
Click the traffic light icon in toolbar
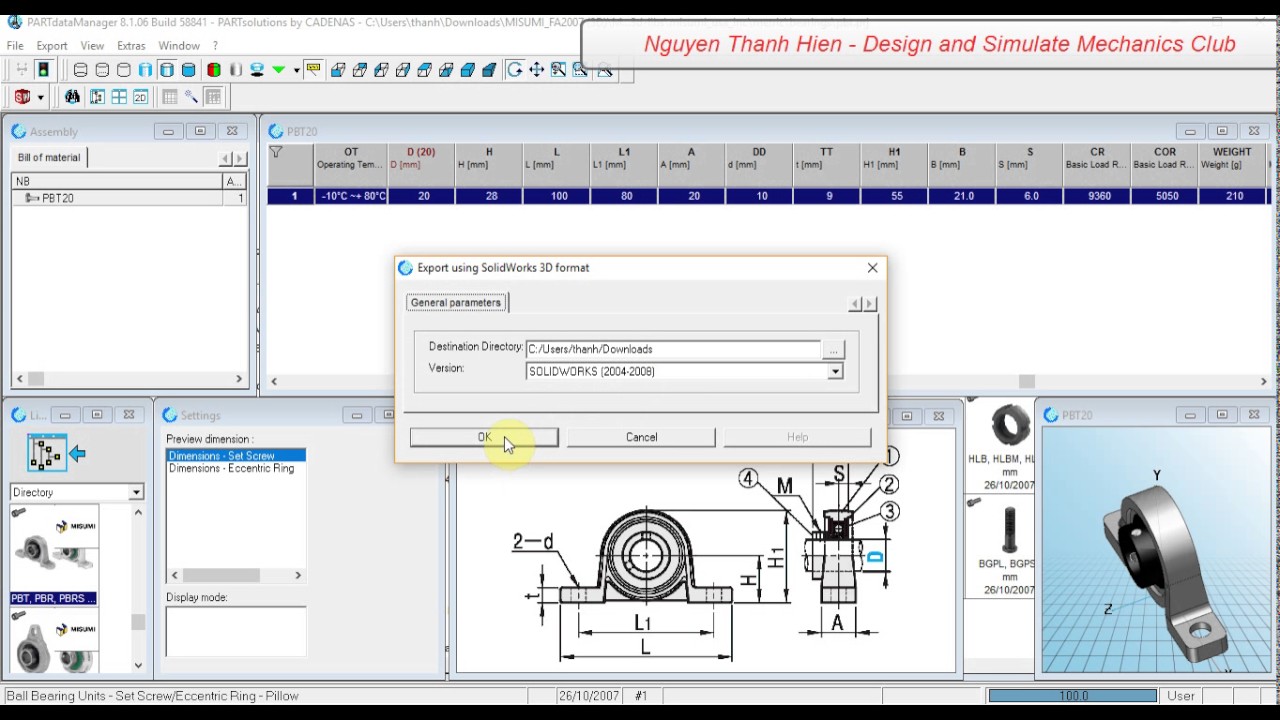pos(43,70)
